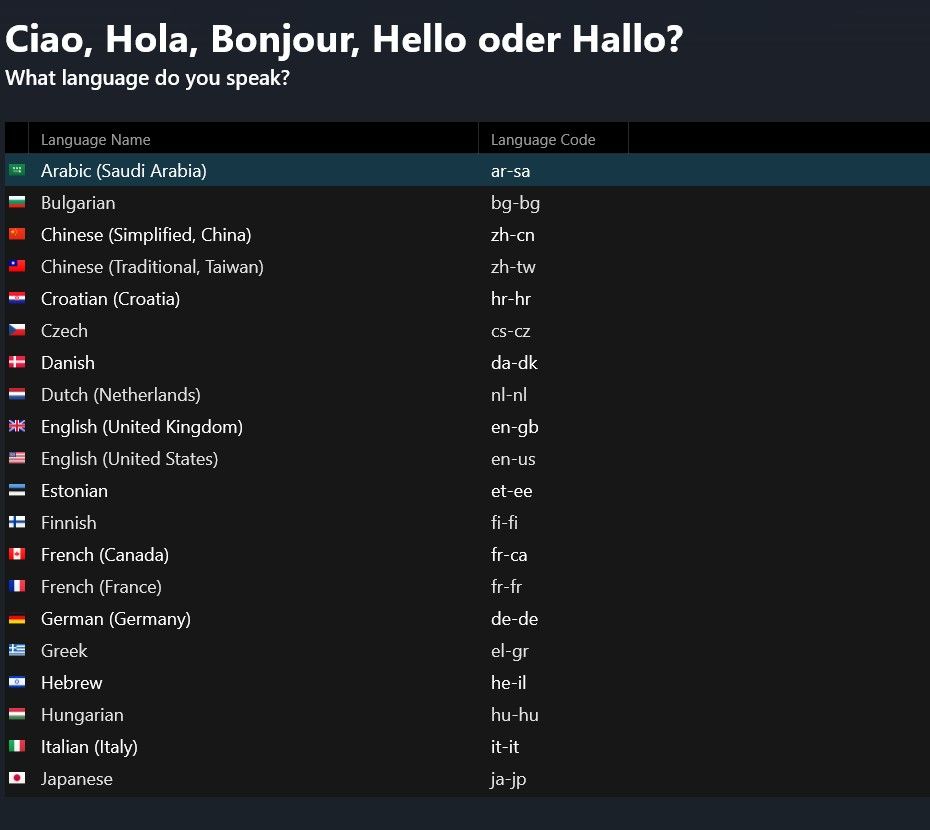This screenshot has width=930, height=830.
Task: Click the Greek flag icon
Action: tap(17, 650)
